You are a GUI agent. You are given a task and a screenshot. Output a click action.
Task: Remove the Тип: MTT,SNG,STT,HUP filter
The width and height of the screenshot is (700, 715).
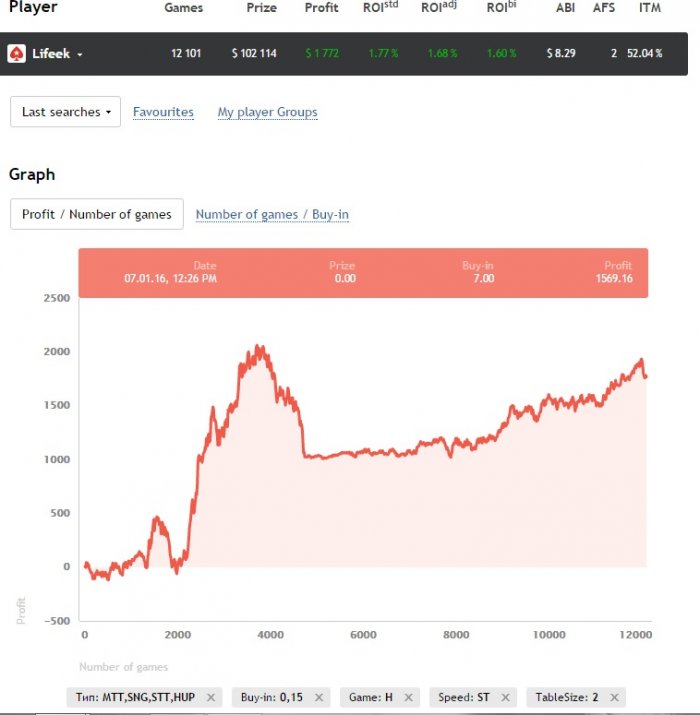[213, 698]
